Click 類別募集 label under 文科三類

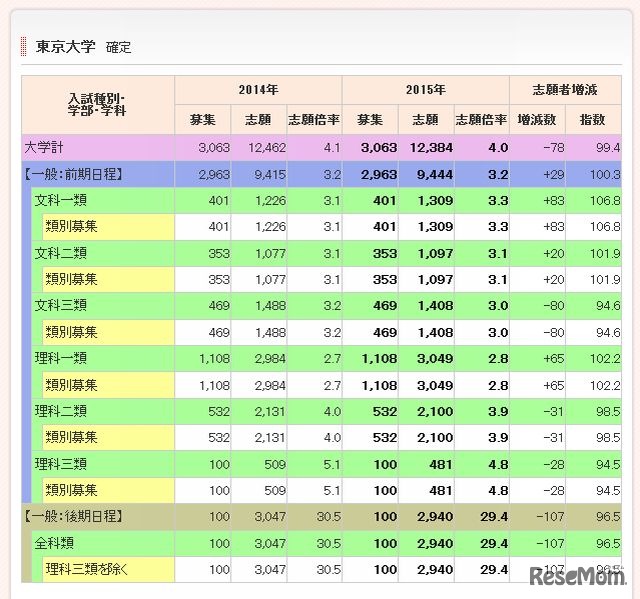point(71,332)
